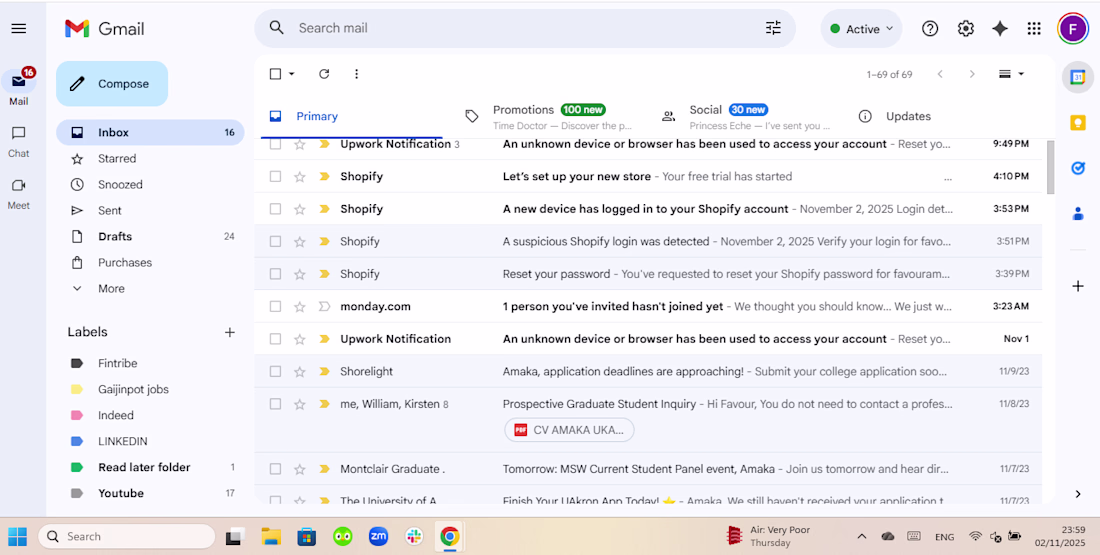
Task: Open the Purchases folder
Action: (x=125, y=262)
